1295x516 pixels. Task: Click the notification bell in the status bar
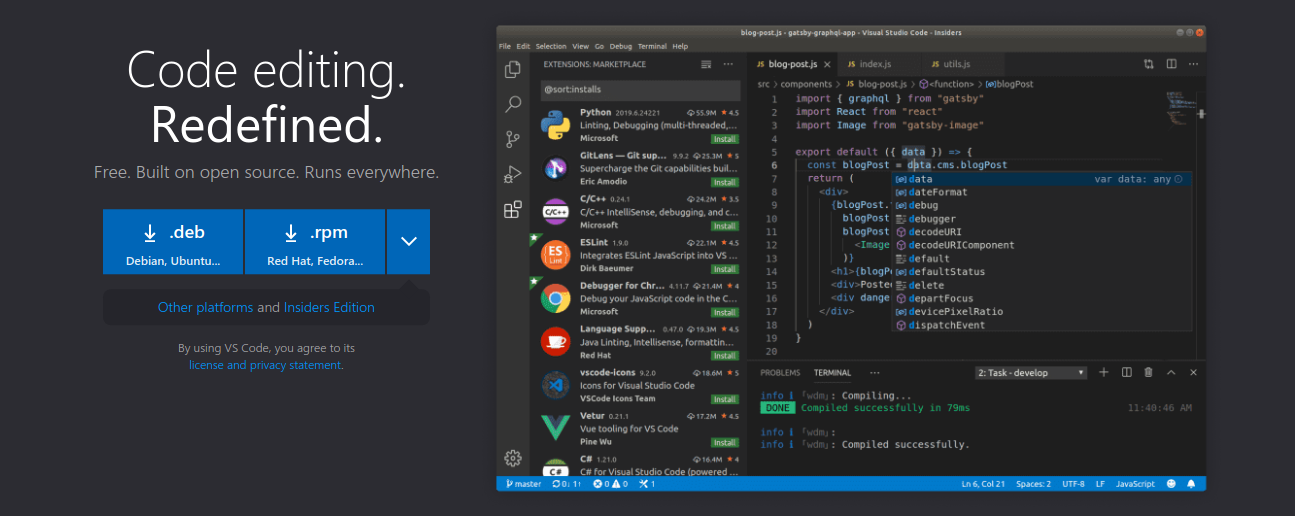pyautogui.click(x=1191, y=484)
